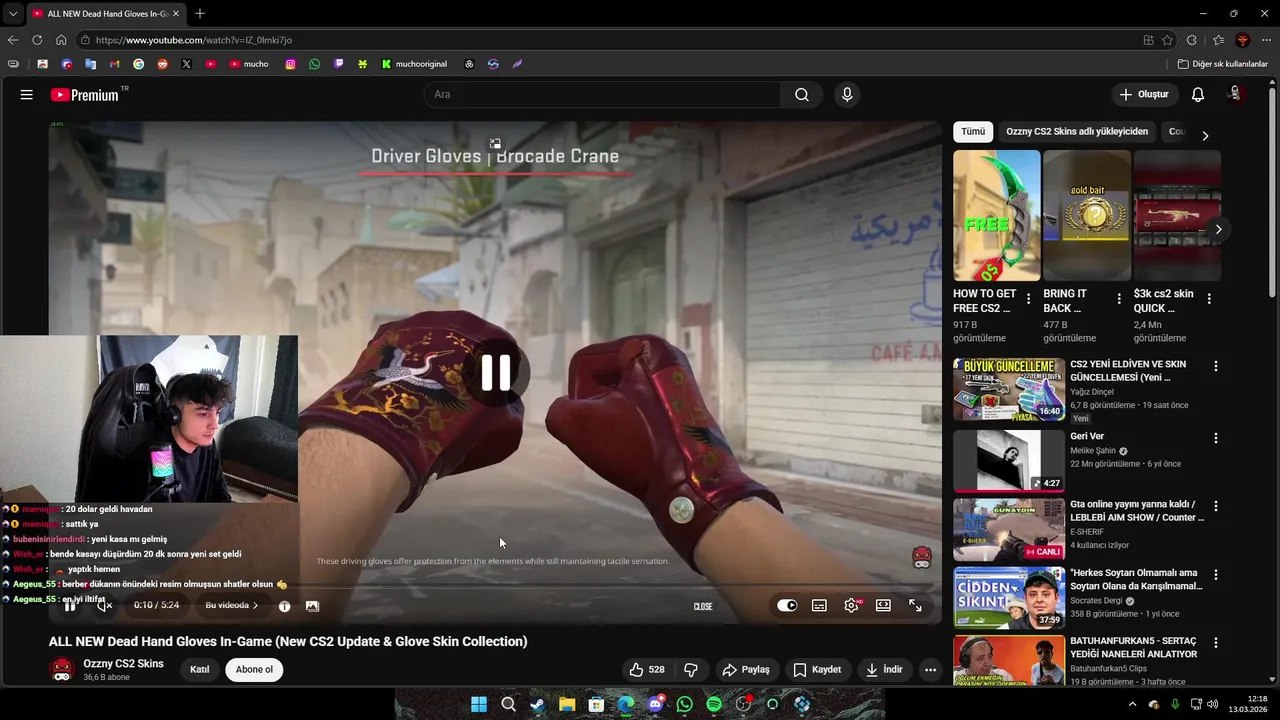Open the Windows Start menu
The width and height of the screenshot is (1280, 720).
tap(479, 704)
